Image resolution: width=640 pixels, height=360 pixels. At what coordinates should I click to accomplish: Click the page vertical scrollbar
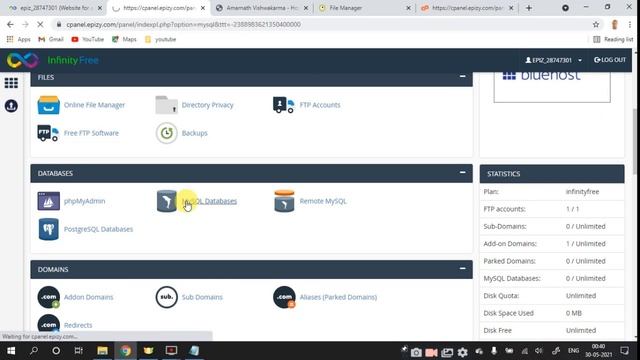point(636,141)
